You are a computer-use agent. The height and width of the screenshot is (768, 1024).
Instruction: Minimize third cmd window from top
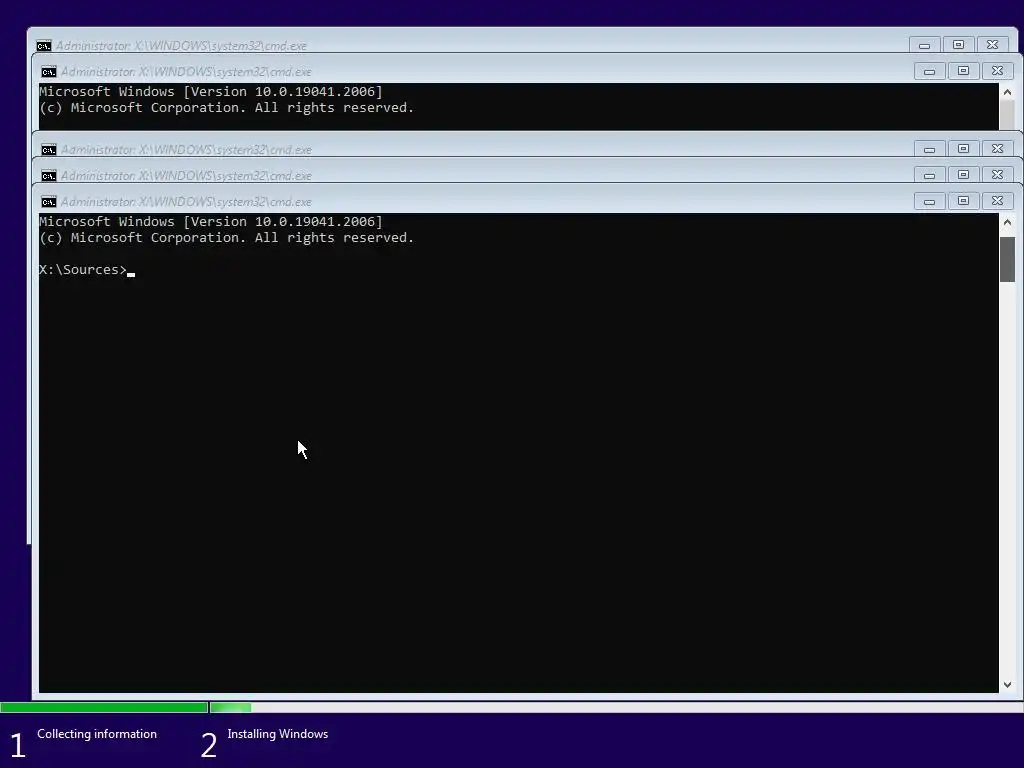click(x=929, y=149)
